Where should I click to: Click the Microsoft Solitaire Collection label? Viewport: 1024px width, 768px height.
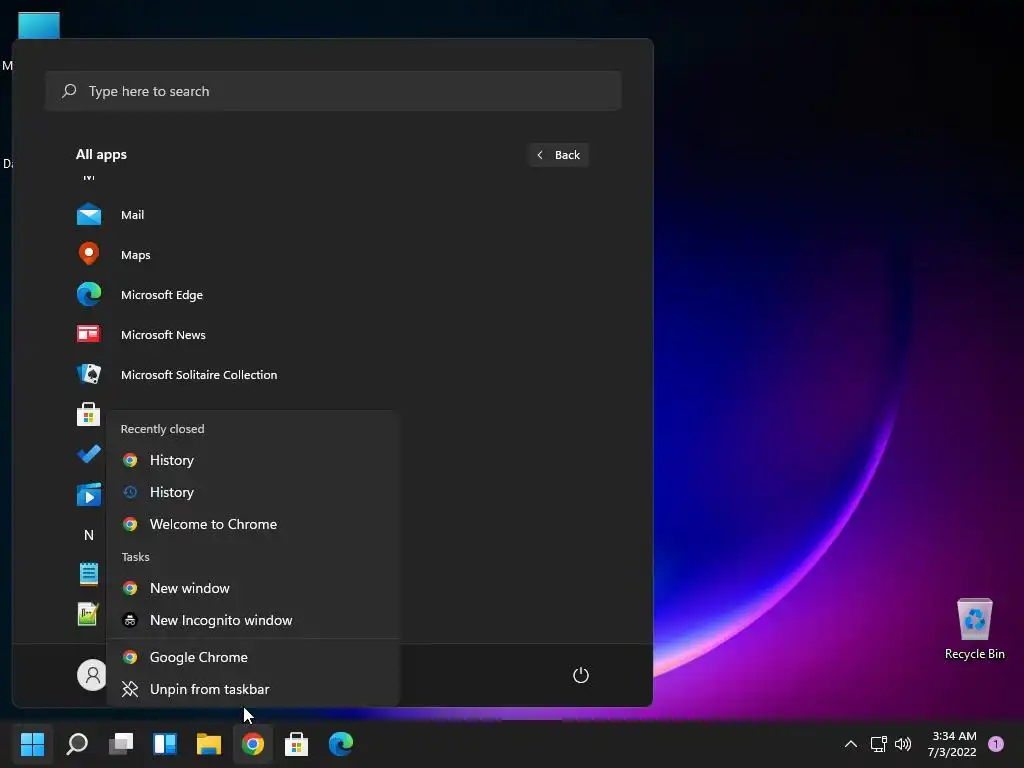199,374
